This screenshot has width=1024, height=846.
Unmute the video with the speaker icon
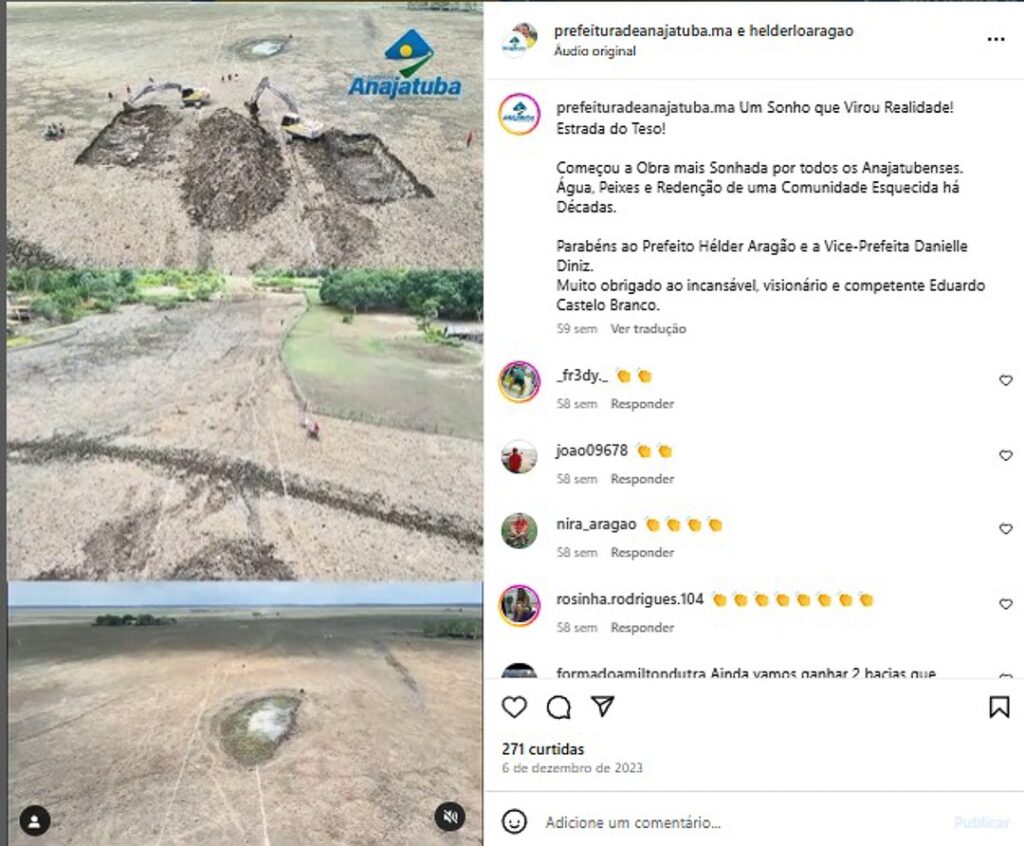click(x=450, y=817)
